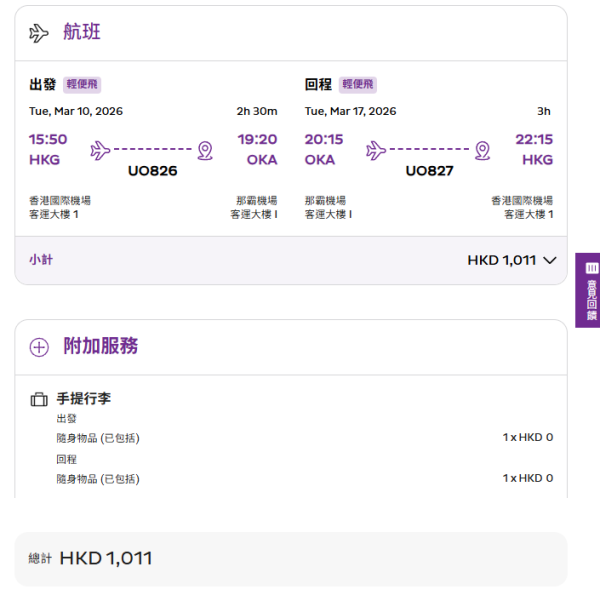The height and width of the screenshot is (601, 600).
Task: Click 1 x HKD 0 under 出發 baggage
Action: point(528,437)
